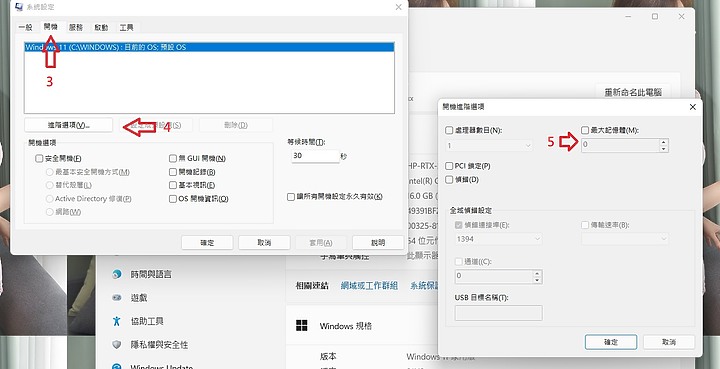Open the 網域或工作群組 link
The width and height of the screenshot is (720, 369).
(x=369, y=285)
